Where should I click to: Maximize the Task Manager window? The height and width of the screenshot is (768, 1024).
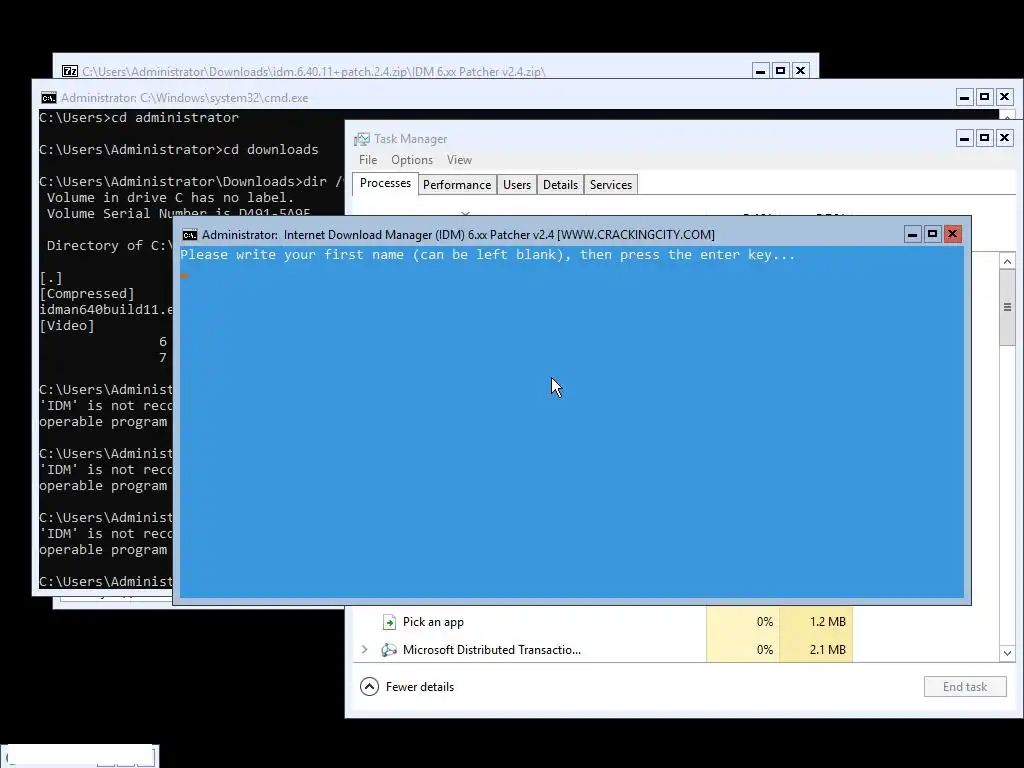pos(985,138)
